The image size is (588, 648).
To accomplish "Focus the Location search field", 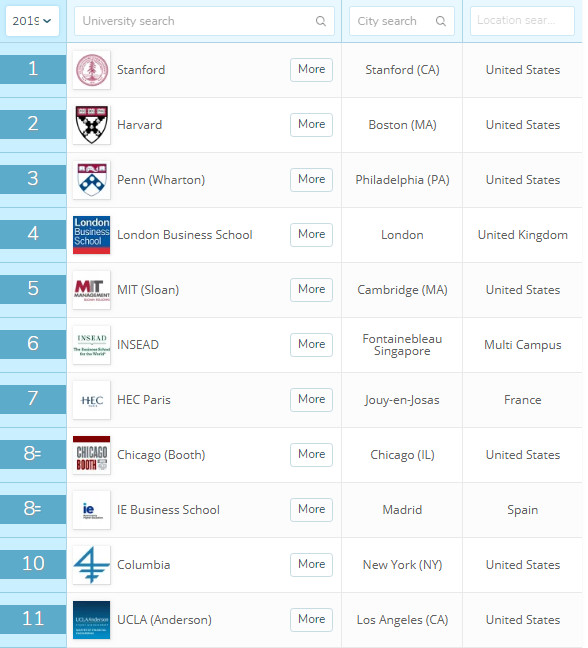I will (x=522, y=21).
